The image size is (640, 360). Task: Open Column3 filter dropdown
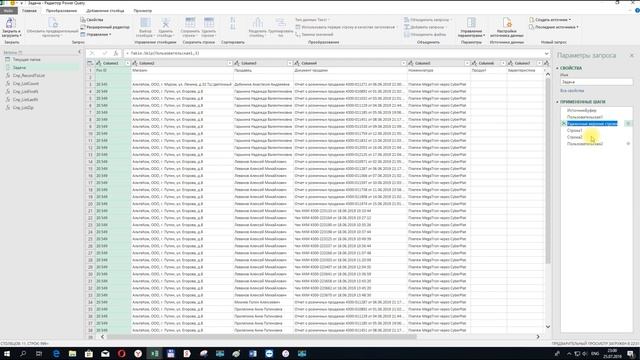pos(290,63)
